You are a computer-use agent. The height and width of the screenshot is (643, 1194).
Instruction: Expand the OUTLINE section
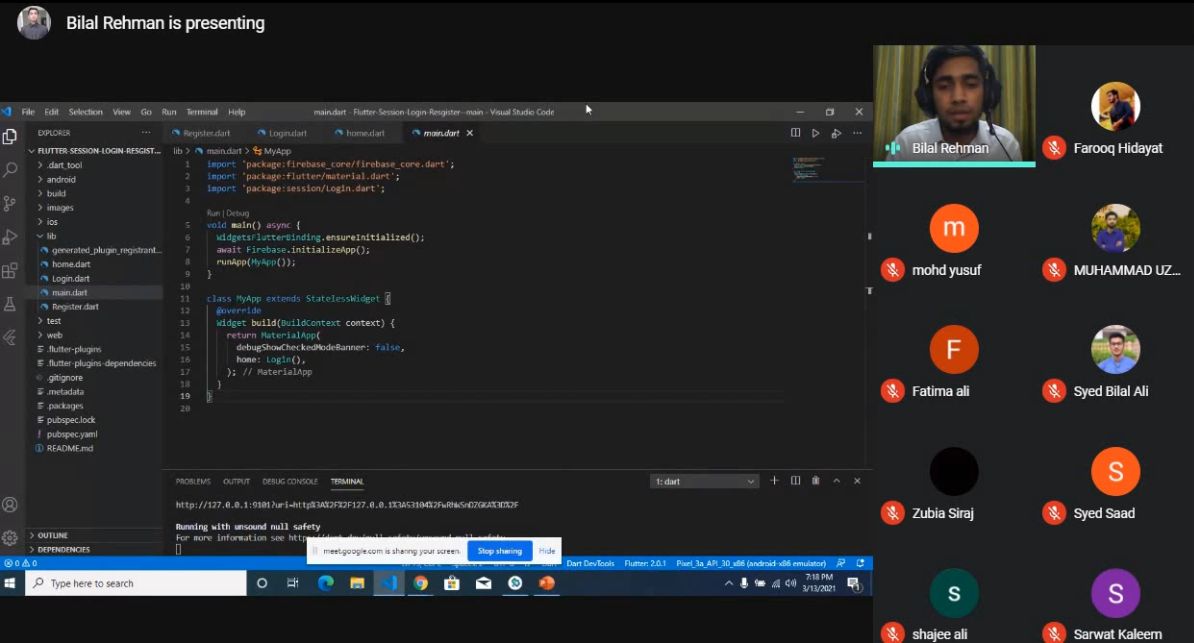coord(52,536)
